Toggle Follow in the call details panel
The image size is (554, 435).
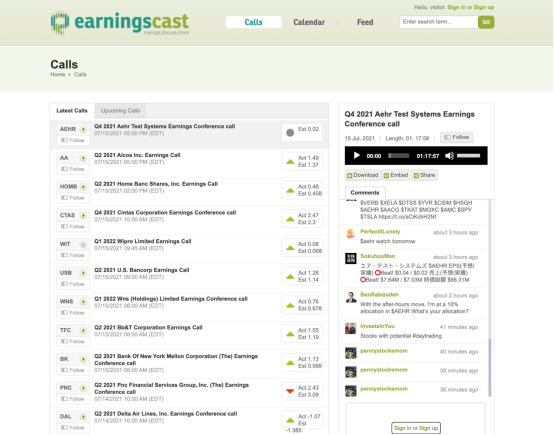click(x=456, y=137)
